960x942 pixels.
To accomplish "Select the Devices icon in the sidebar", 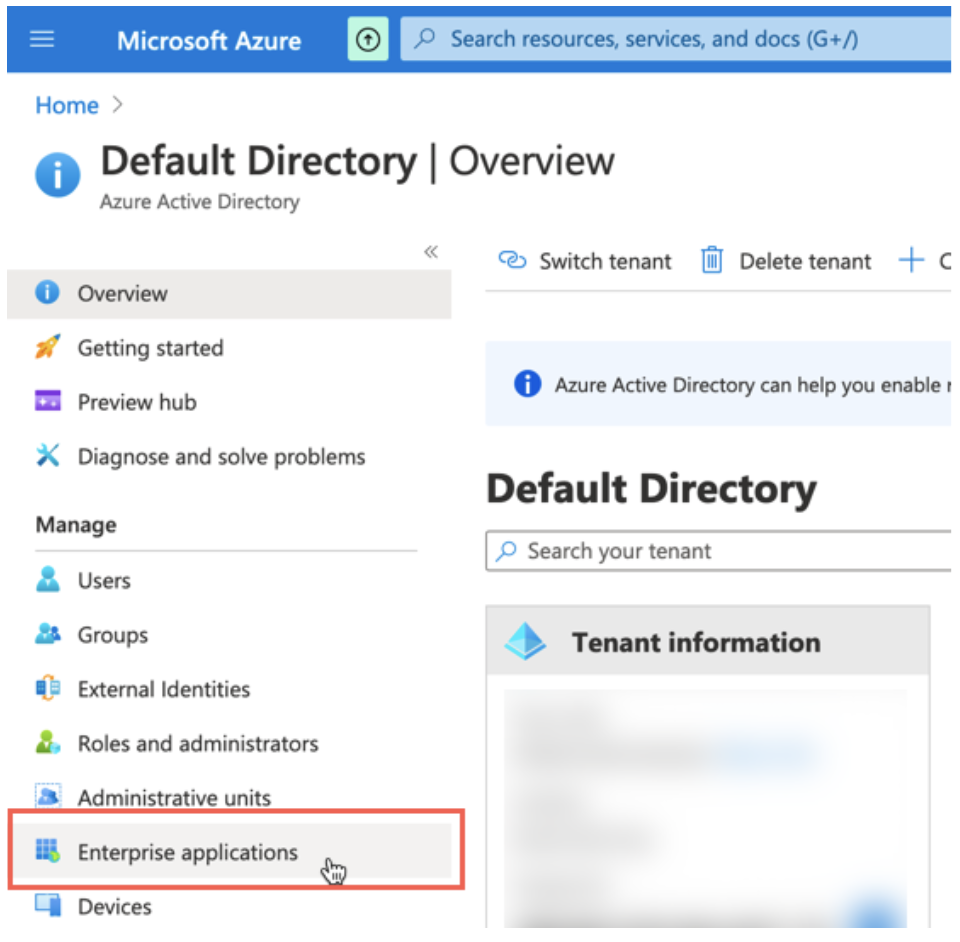I will tap(49, 906).
